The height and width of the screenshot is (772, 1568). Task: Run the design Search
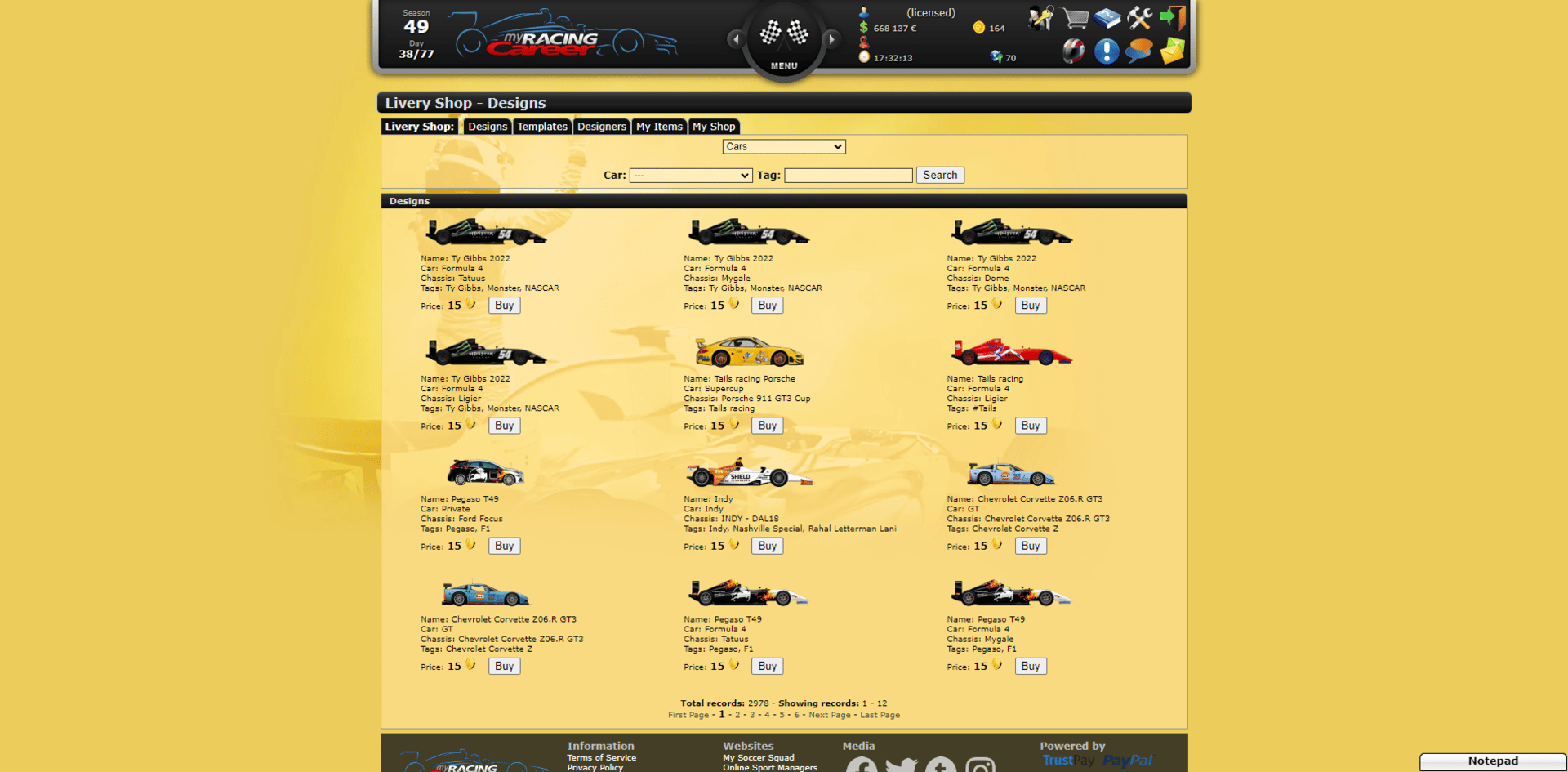(x=940, y=175)
